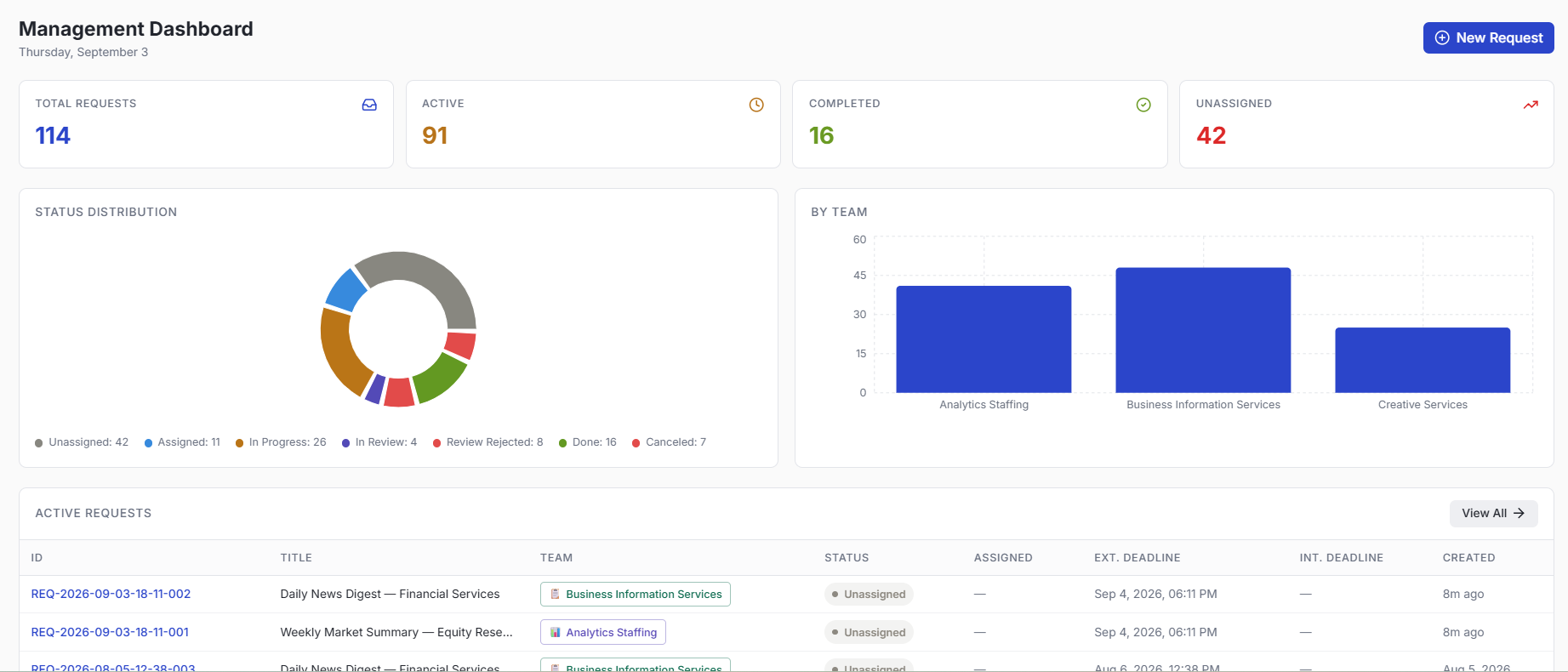Click the Business Information Services bar in chart
Screen dimensions: 1568x672
coord(1203,330)
